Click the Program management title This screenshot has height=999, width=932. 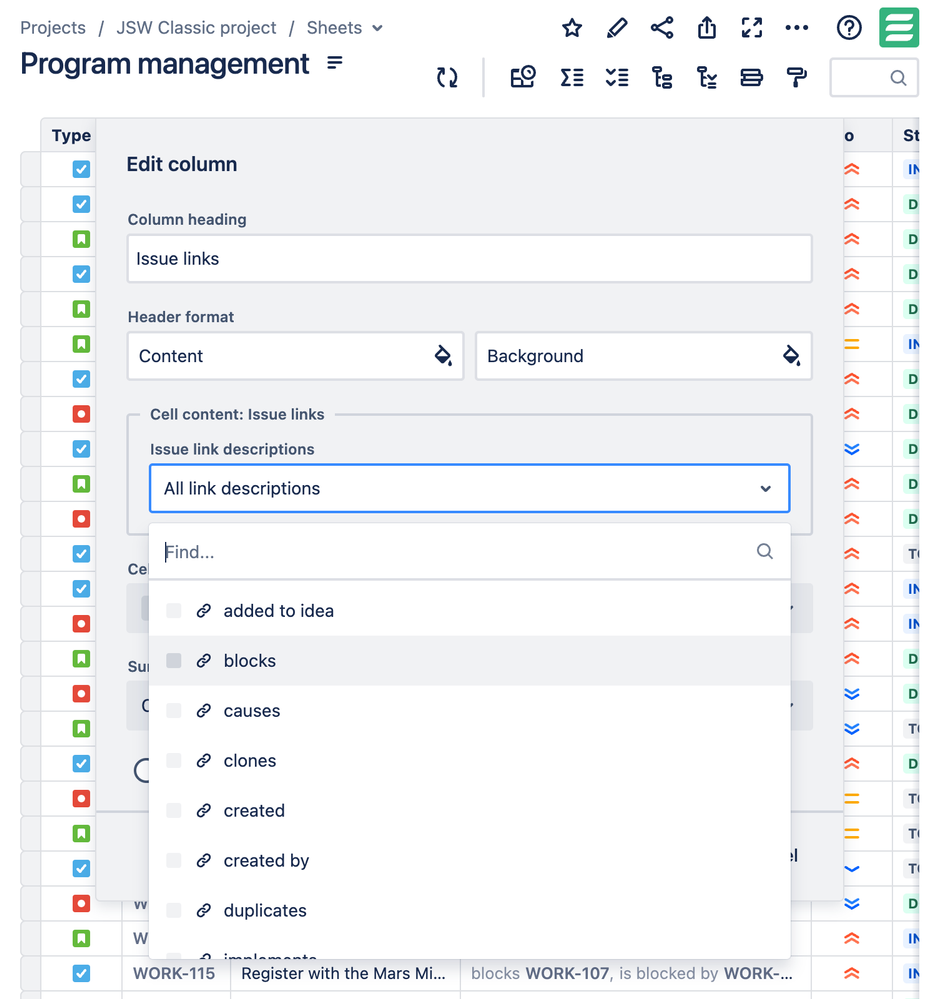pos(164,64)
